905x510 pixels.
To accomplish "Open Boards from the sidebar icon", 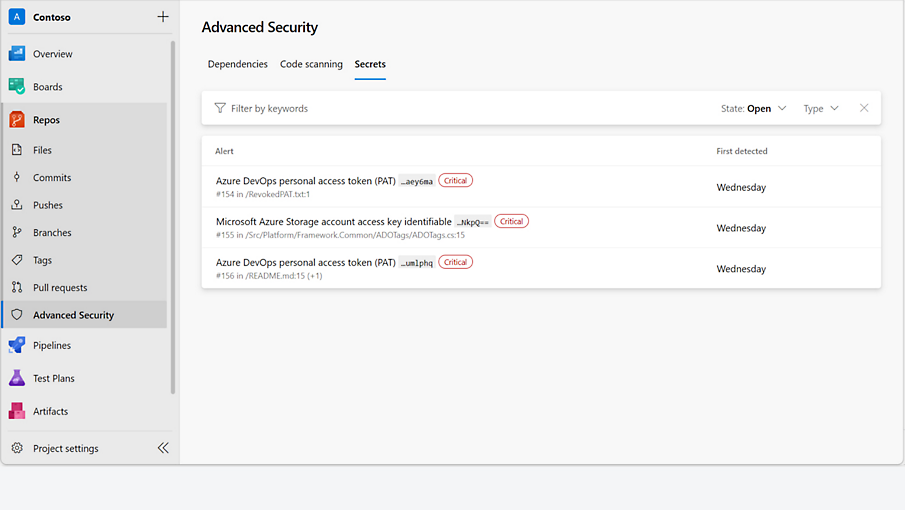I will [17, 87].
